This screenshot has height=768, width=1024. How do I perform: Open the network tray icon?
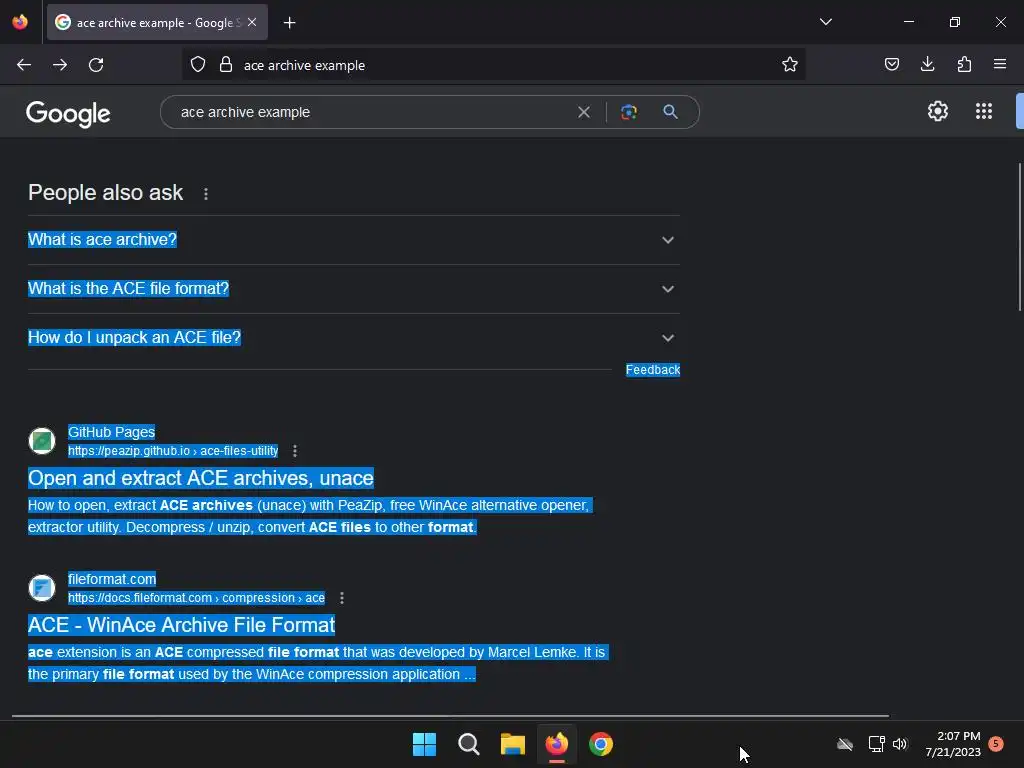tap(876, 744)
